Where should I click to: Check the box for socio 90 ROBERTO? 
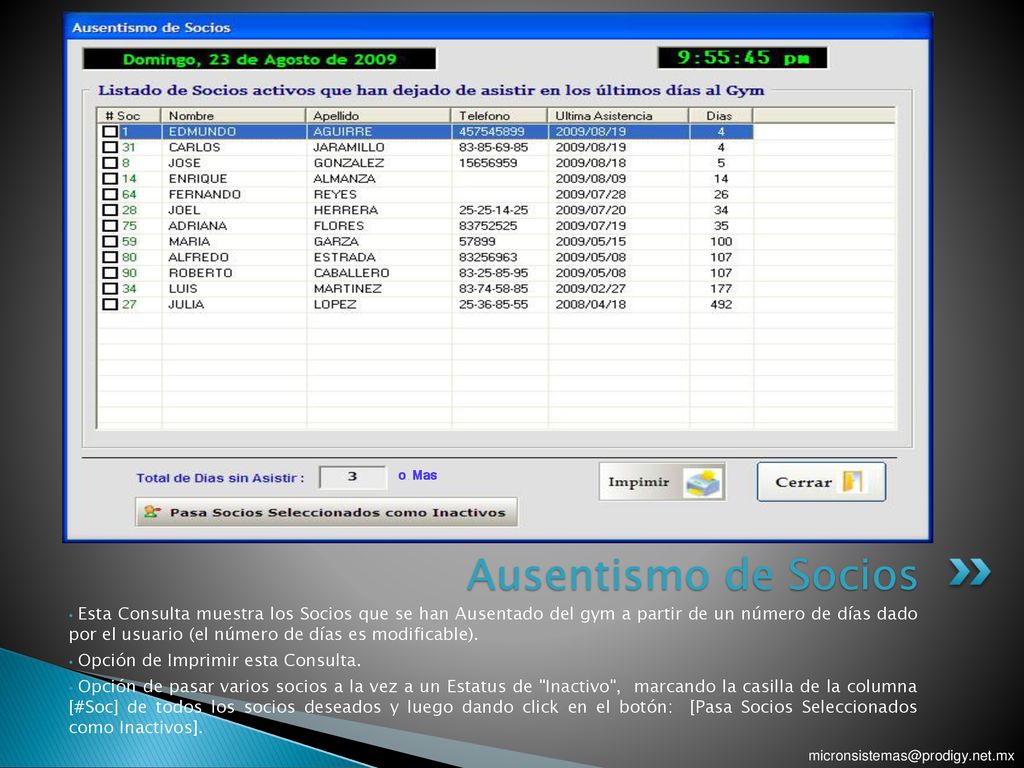click(110, 272)
